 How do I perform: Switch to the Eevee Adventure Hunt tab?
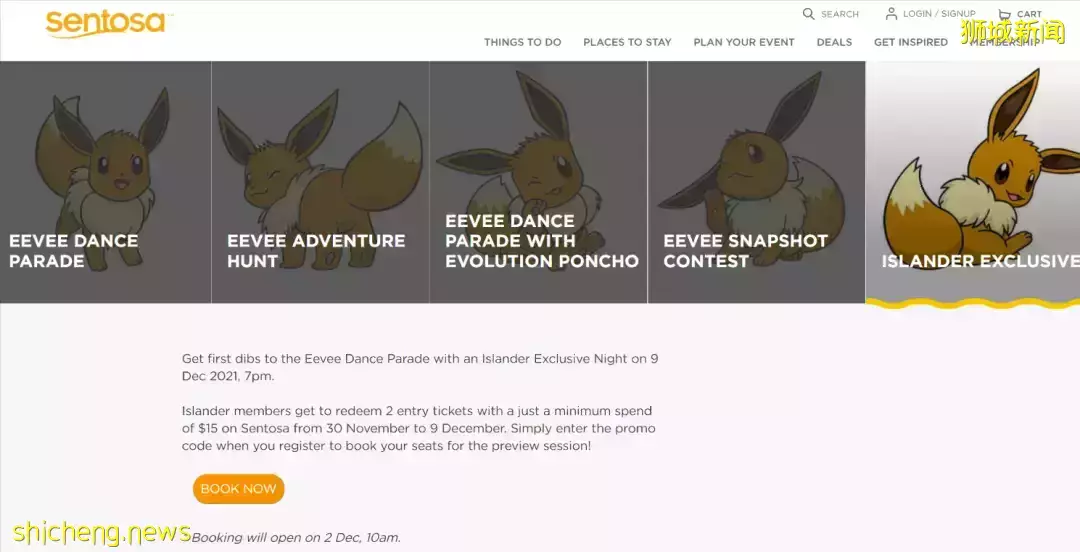click(320, 182)
